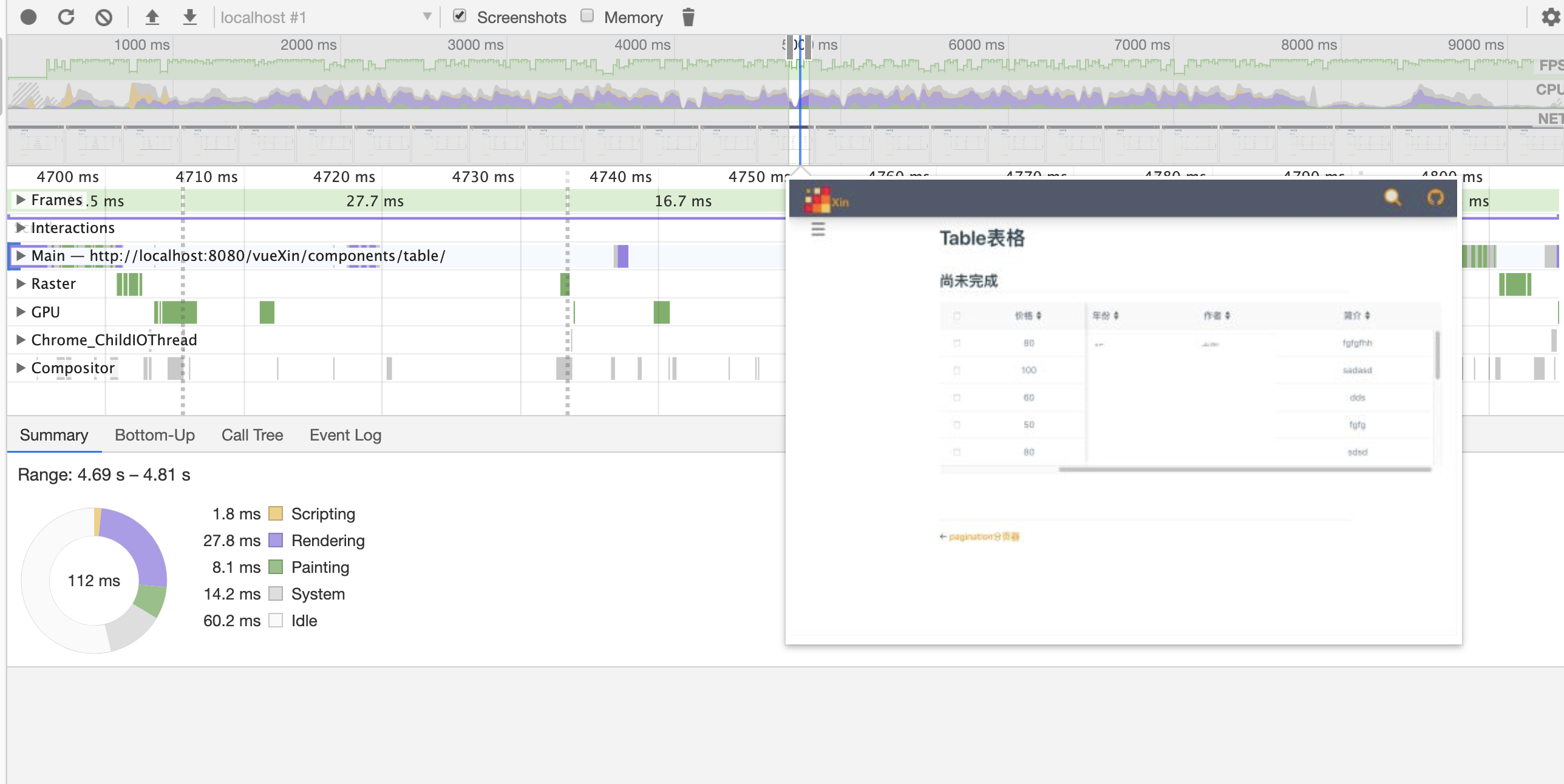Expand the Chrome_ChildIOThread track
Image resolution: width=1564 pixels, height=784 pixels.
click(21, 340)
